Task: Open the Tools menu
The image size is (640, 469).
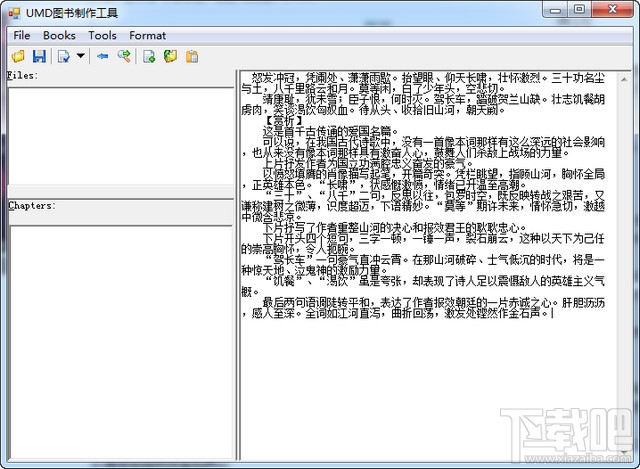Action: [x=102, y=36]
